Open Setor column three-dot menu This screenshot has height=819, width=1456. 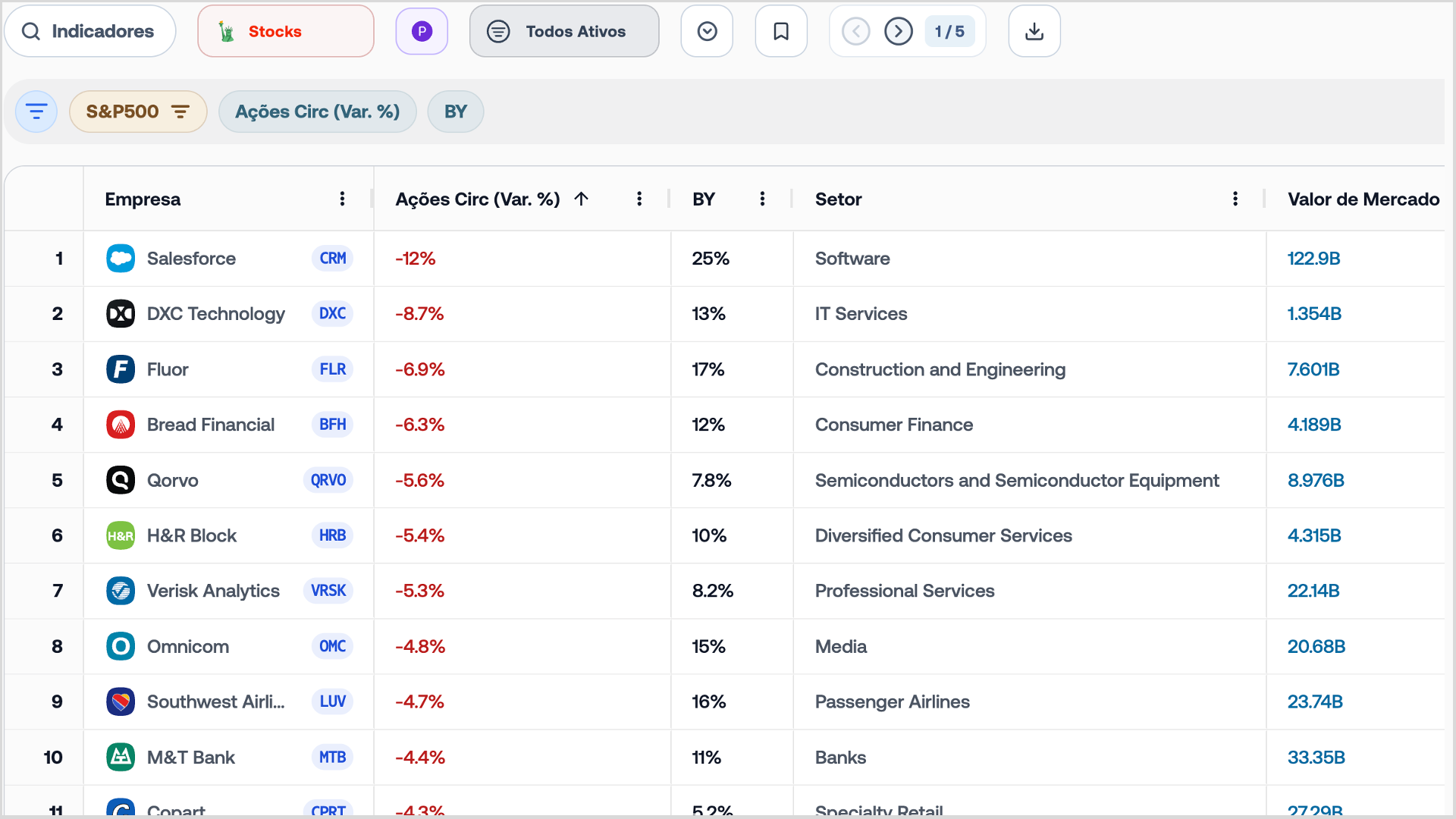(x=1235, y=199)
